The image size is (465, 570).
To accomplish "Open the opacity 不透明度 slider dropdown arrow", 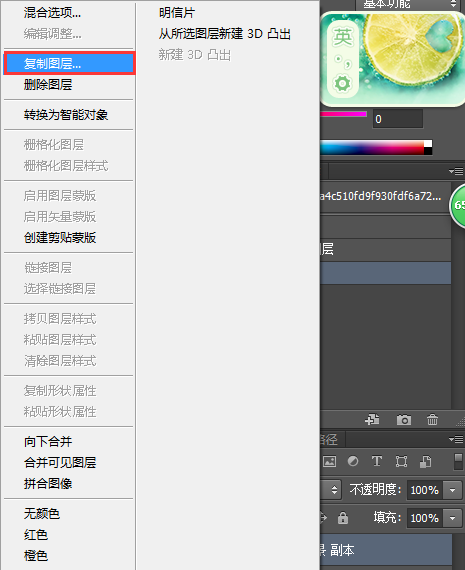I will coord(453,490).
